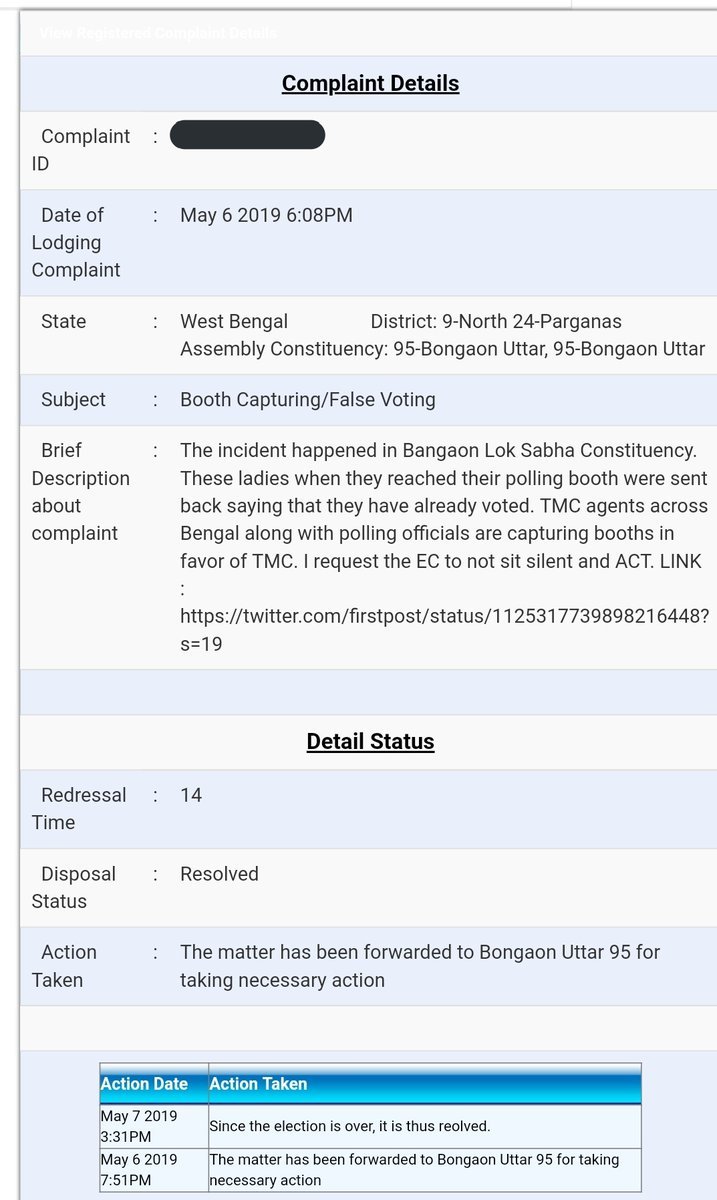Image resolution: width=717 pixels, height=1200 pixels.
Task: Click the Assembly Constituency 95-Bongaon Uttar text
Action: pyautogui.click(x=442, y=349)
